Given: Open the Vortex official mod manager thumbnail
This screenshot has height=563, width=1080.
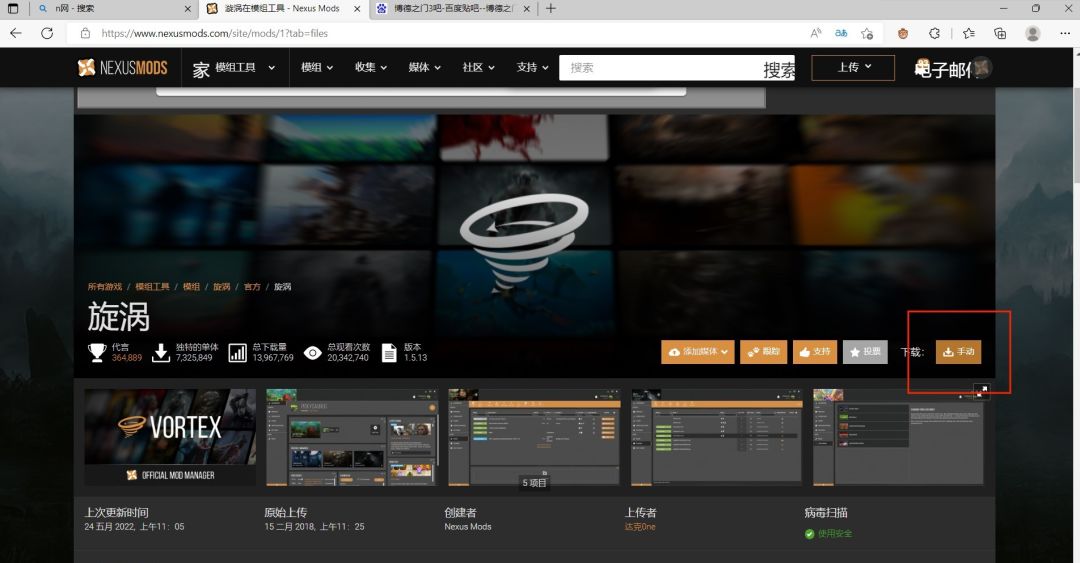Looking at the screenshot, I should pos(170,437).
